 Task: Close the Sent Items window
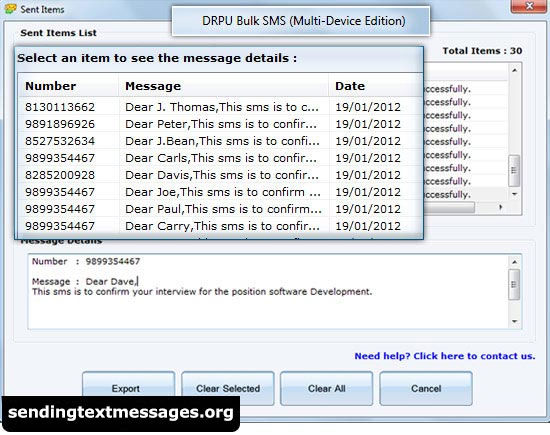coord(529,6)
